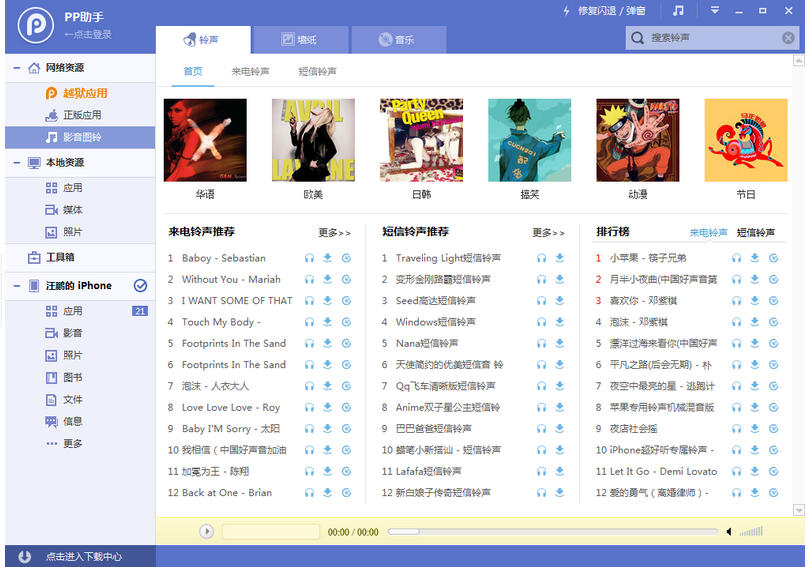Collapse the 网络资源 tree section
Screen dimensions: 807x567
pos(16,68)
